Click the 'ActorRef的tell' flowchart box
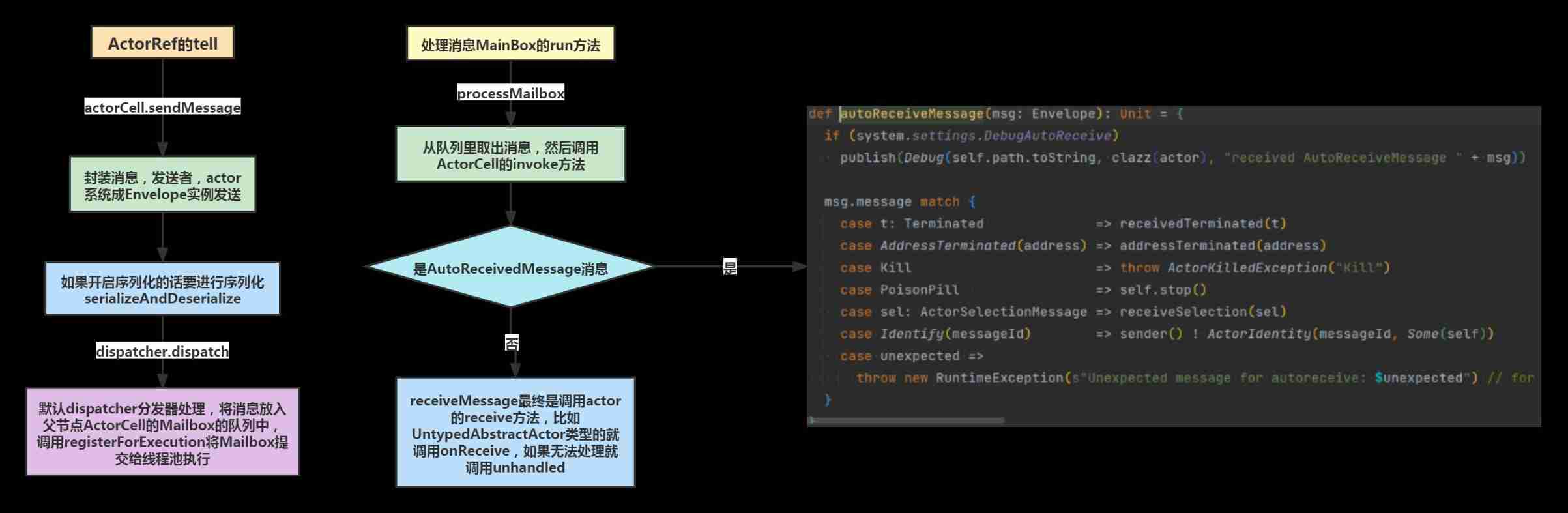 [x=162, y=43]
